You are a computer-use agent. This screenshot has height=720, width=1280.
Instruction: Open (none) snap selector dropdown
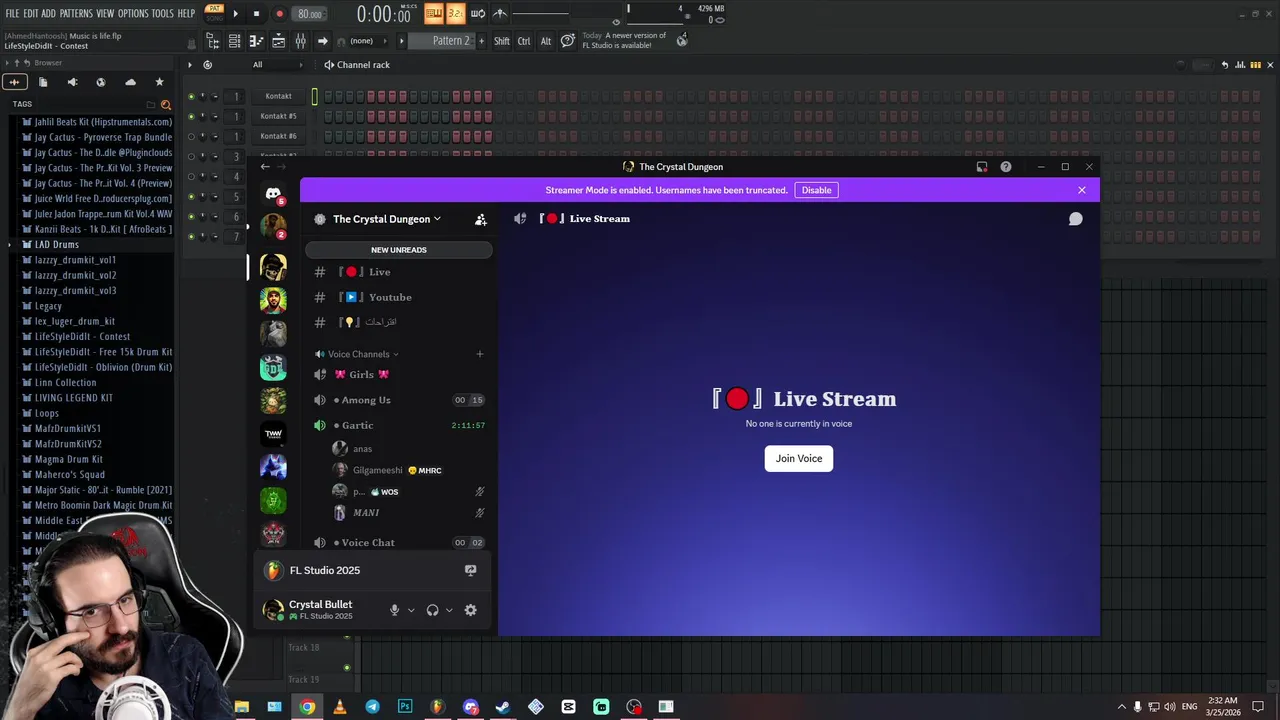pyautogui.click(x=366, y=41)
